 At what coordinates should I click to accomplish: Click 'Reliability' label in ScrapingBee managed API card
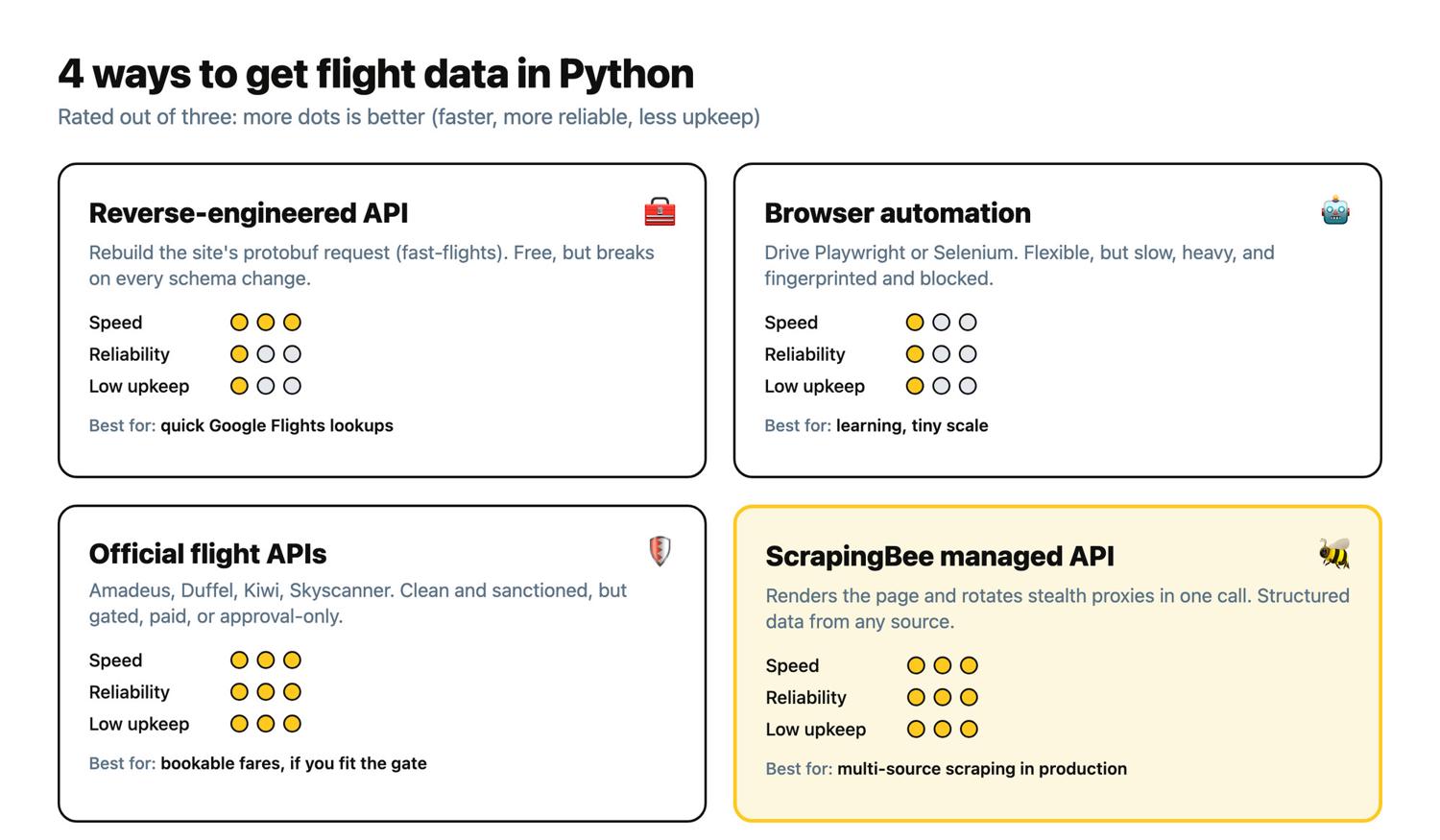click(805, 697)
